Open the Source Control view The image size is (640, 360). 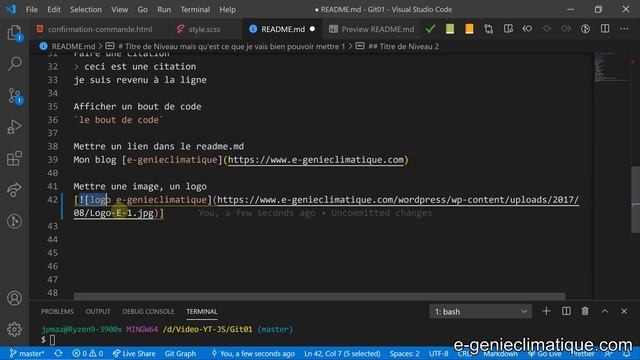tap(15, 96)
